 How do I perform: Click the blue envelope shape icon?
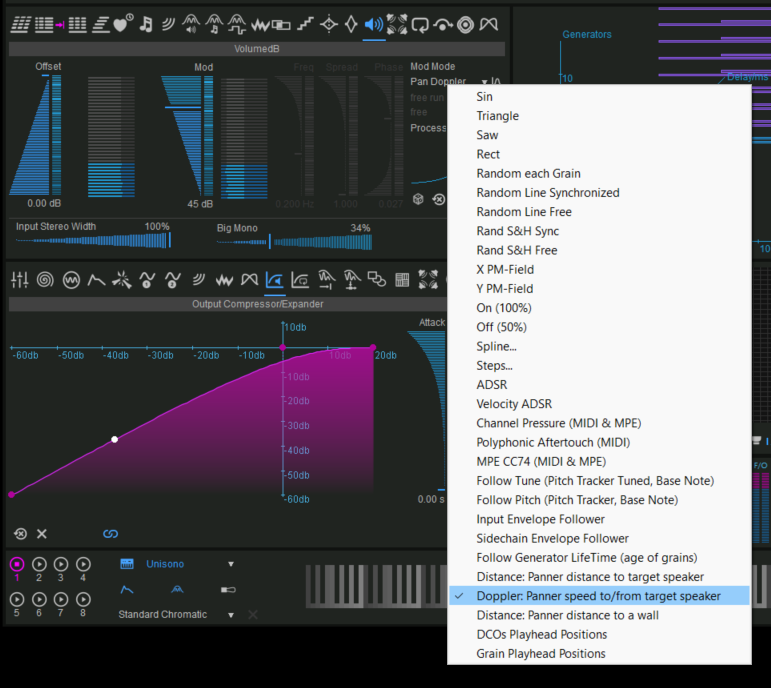tap(127, 589)
